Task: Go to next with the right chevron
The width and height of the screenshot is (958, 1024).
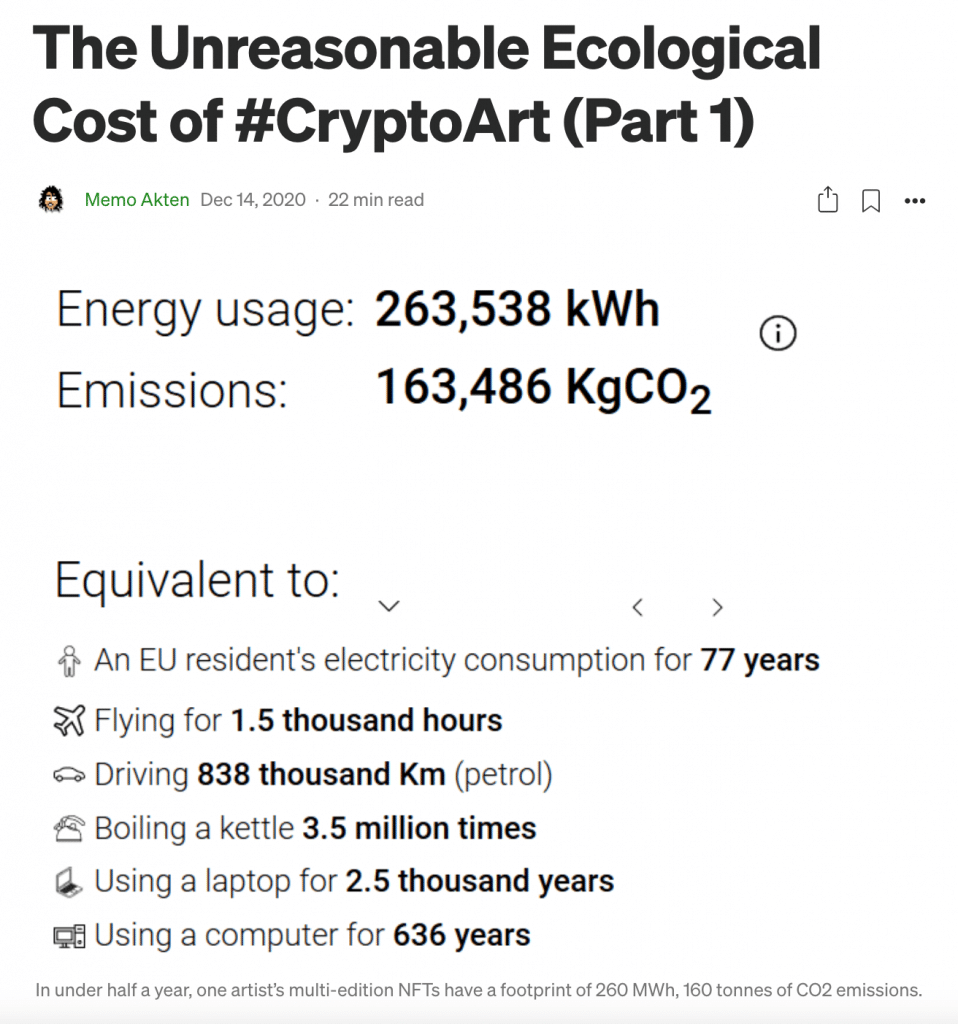Action: pyautogui.click(x=717, y=607)
